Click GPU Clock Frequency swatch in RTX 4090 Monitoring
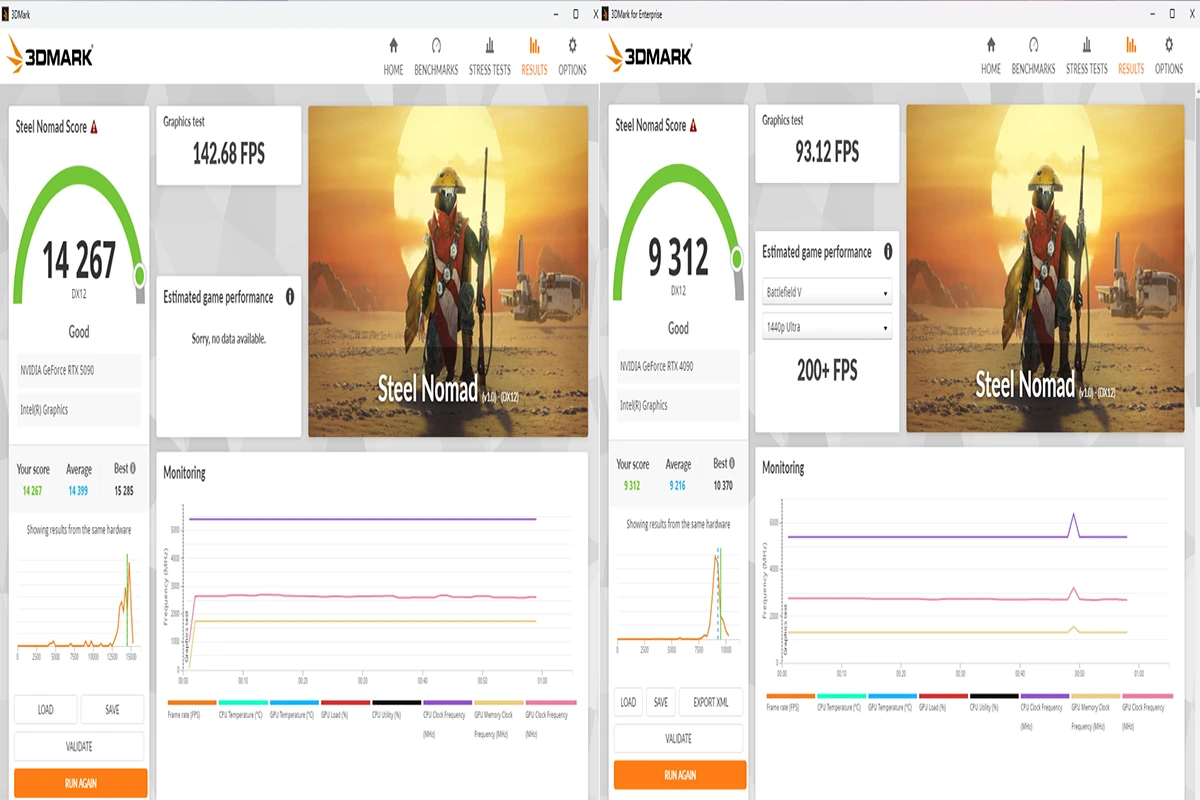Screen dimensions: 1200x800 (x=1148, y=696)
